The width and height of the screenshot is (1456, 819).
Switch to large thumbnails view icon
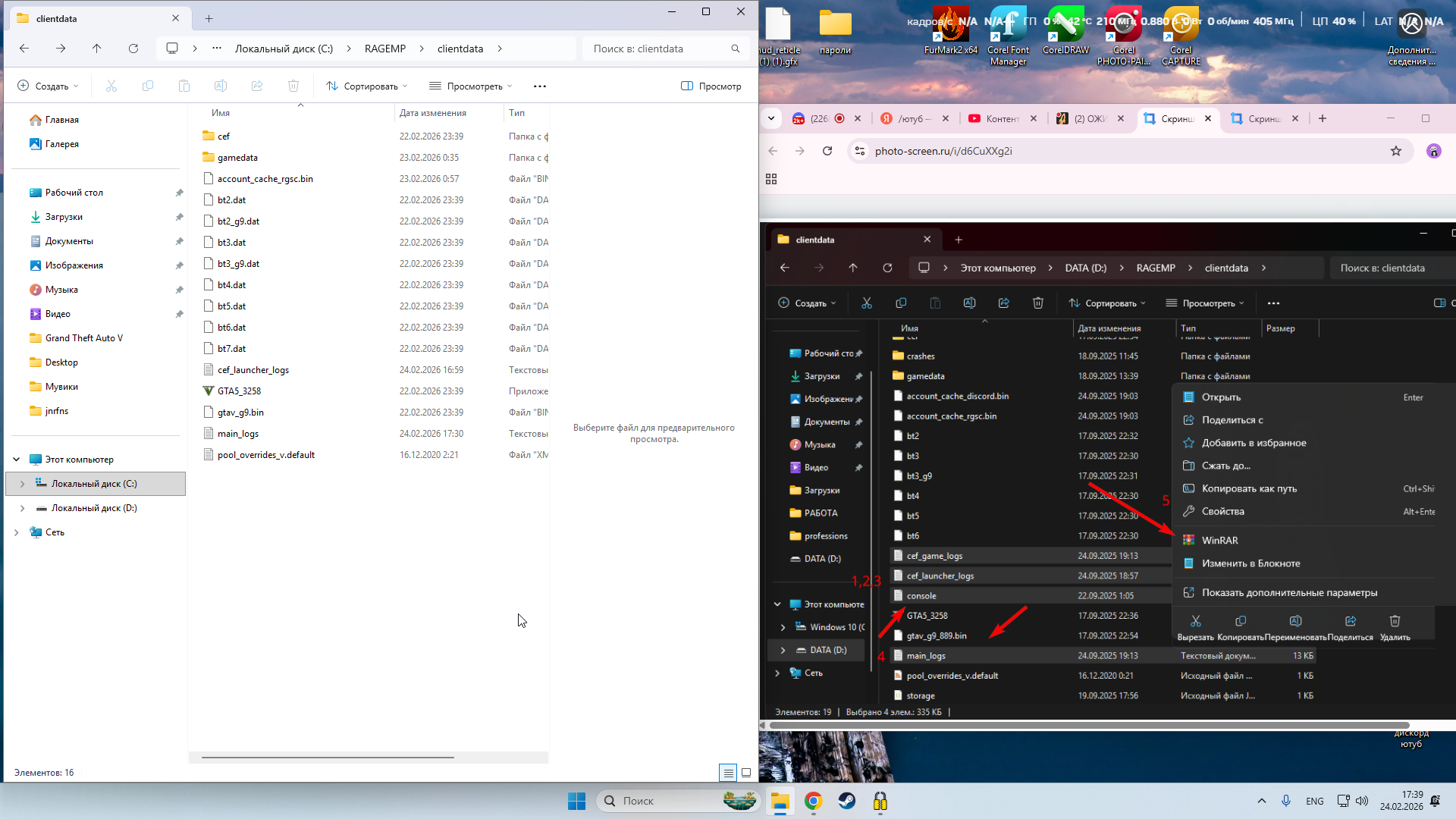click(x=746, y=773)
